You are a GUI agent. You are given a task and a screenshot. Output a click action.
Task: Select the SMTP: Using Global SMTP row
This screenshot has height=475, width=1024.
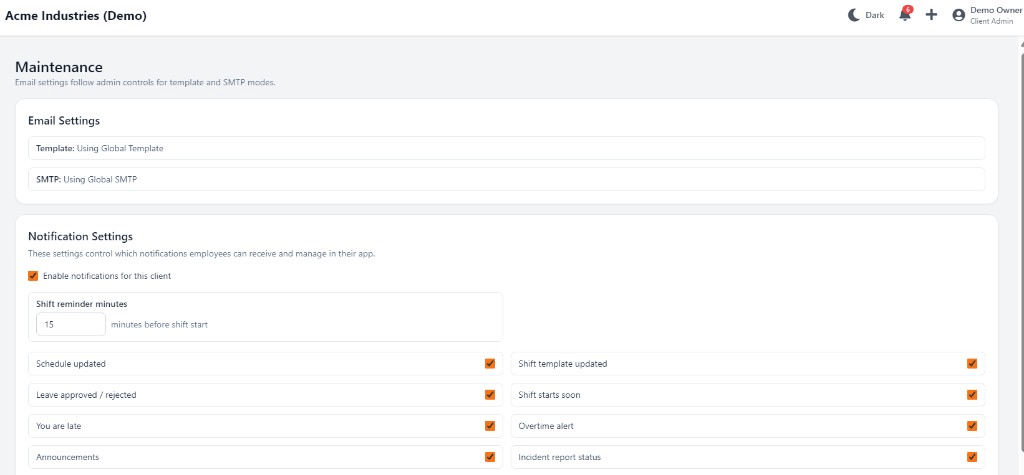tap(506, 179)
